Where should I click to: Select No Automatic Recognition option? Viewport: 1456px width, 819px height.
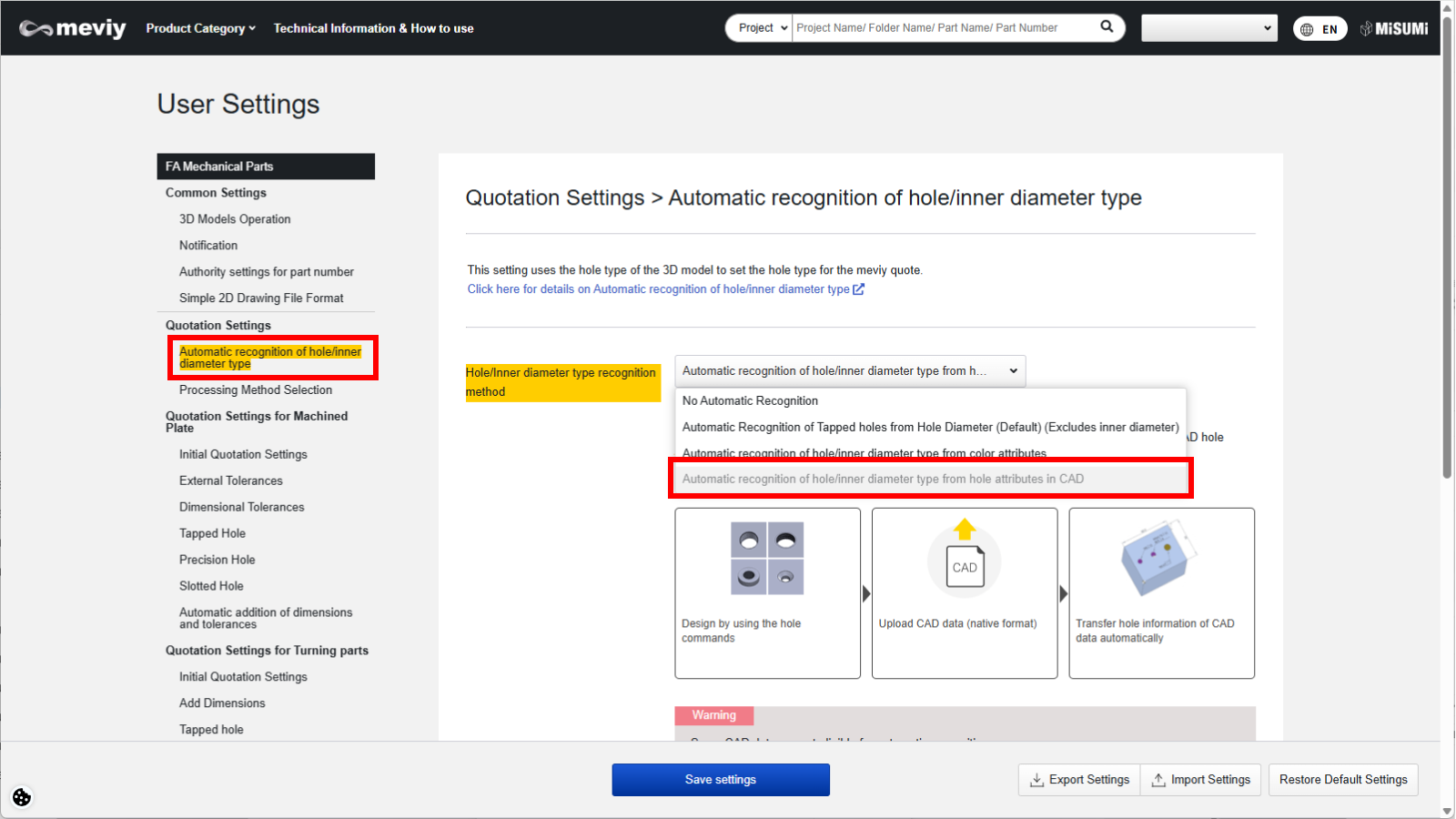click(x=750, y=401)
